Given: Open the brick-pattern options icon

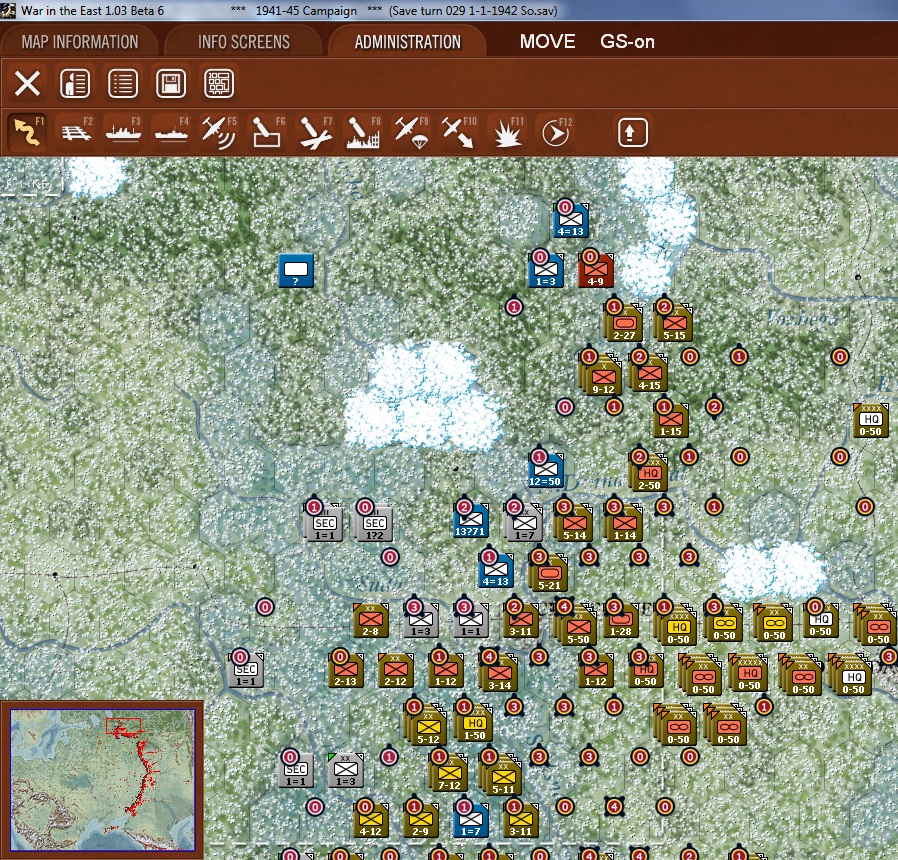Looking at the screenshot, I should tap(219, 84).
